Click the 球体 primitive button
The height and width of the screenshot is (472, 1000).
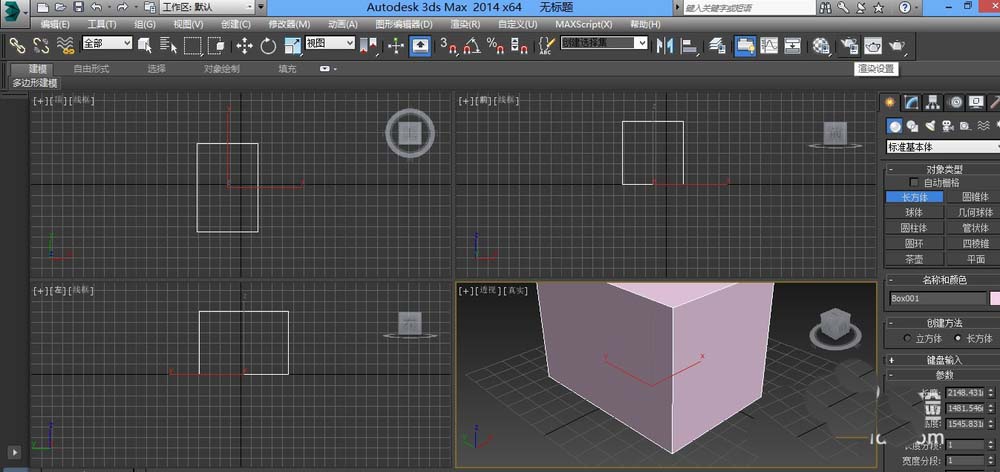914,212
